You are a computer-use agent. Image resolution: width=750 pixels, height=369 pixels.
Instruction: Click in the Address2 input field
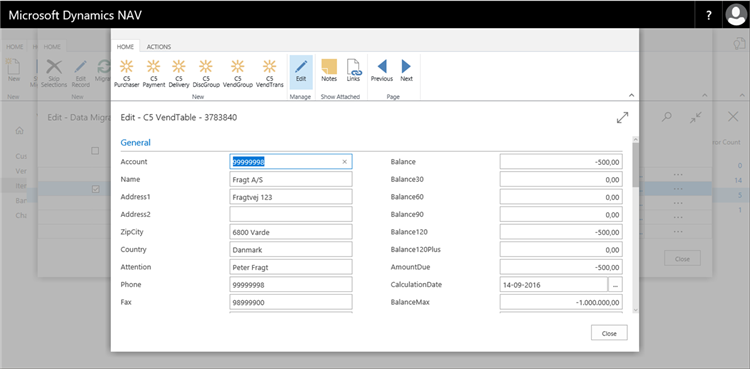click(x=291, y=214)
